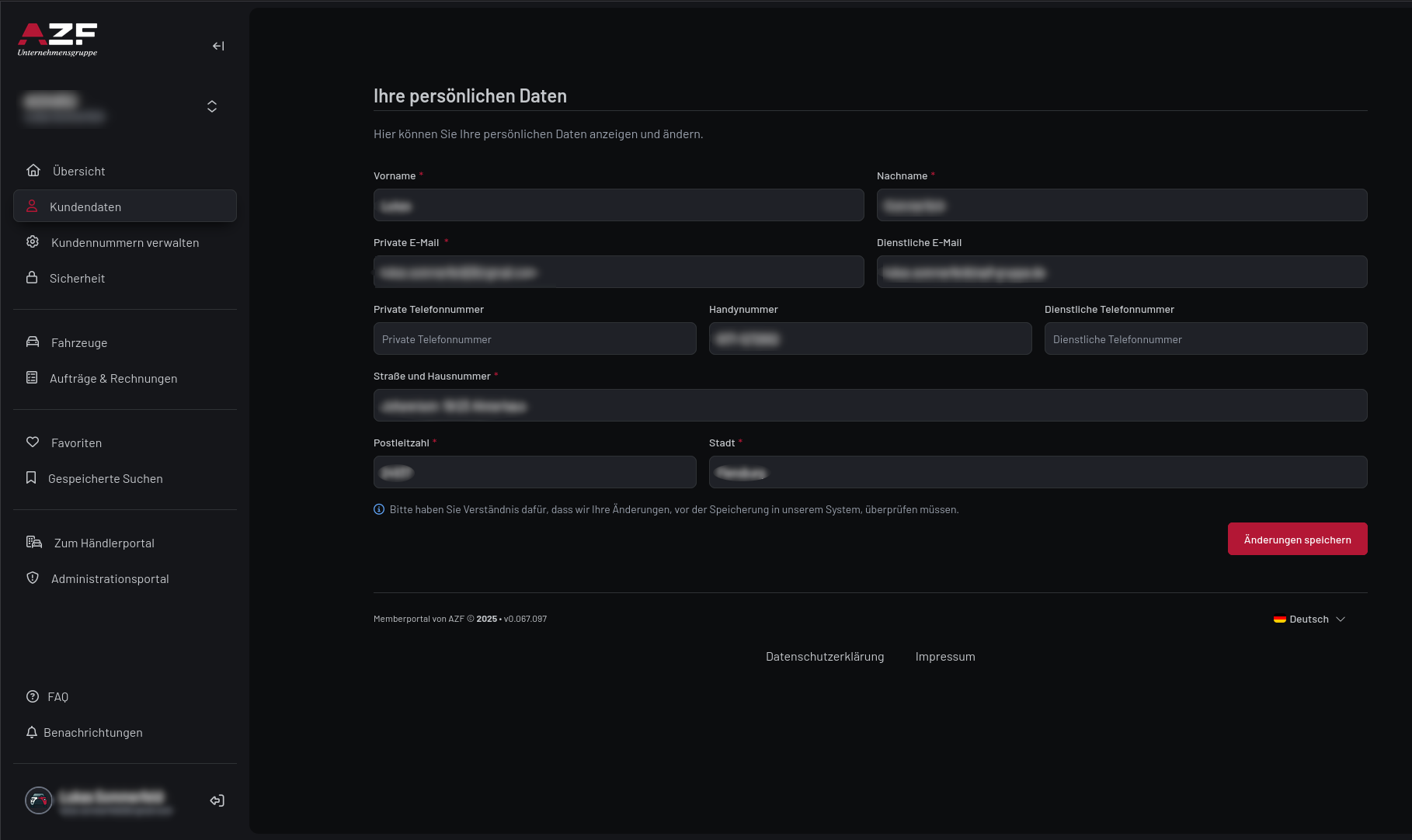Open Sicherheit with the lock icon
The image size is (1412, 840).
(32, 278)
